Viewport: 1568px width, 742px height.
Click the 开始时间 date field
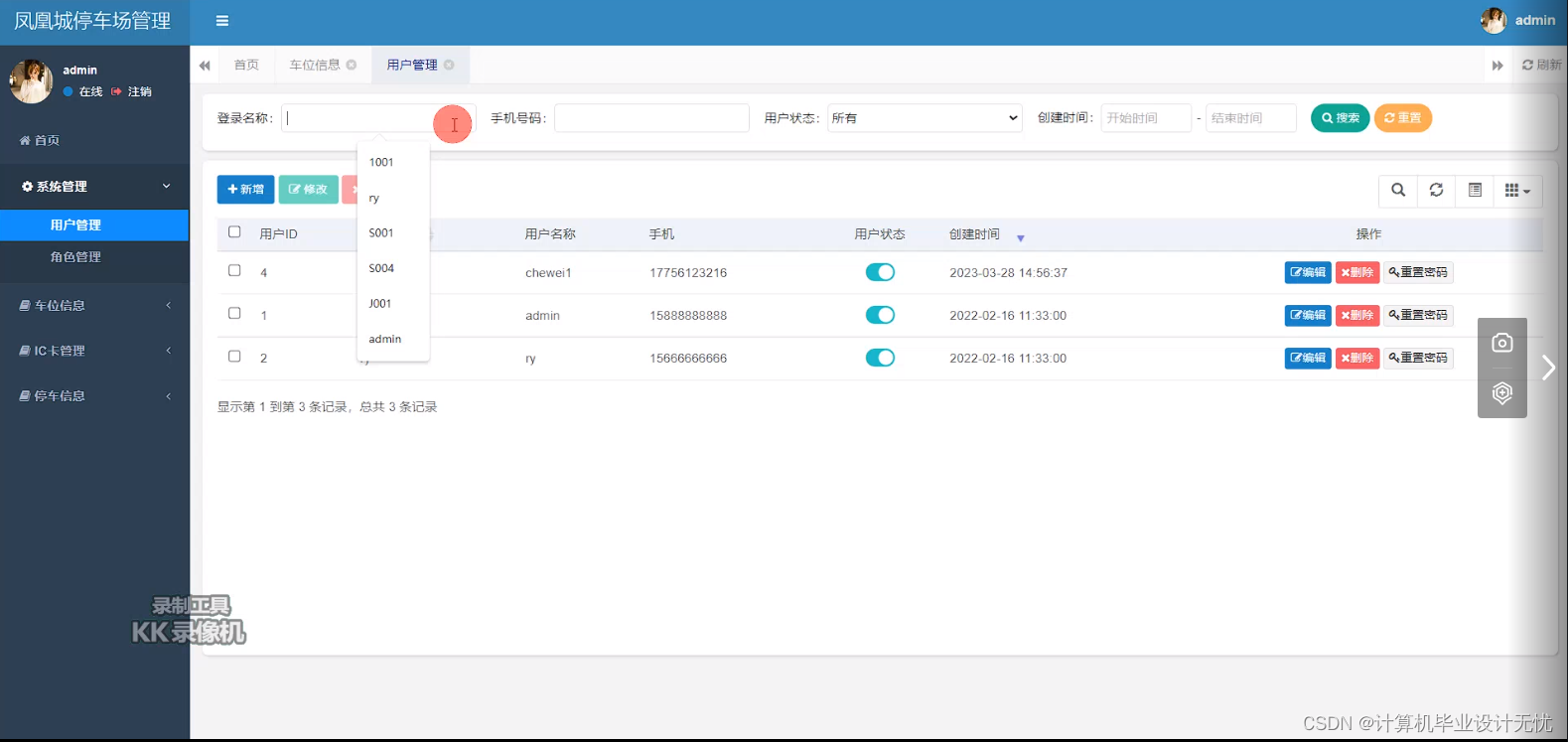tap(1146, 118)
